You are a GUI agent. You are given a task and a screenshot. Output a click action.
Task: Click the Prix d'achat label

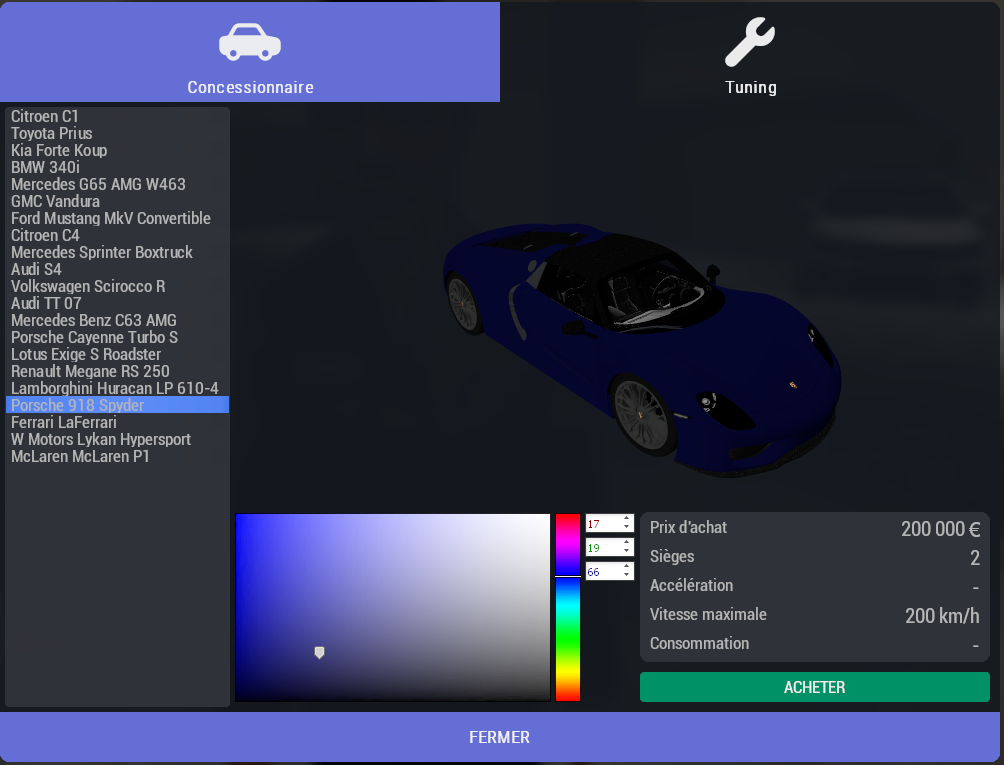click(688, 527)
